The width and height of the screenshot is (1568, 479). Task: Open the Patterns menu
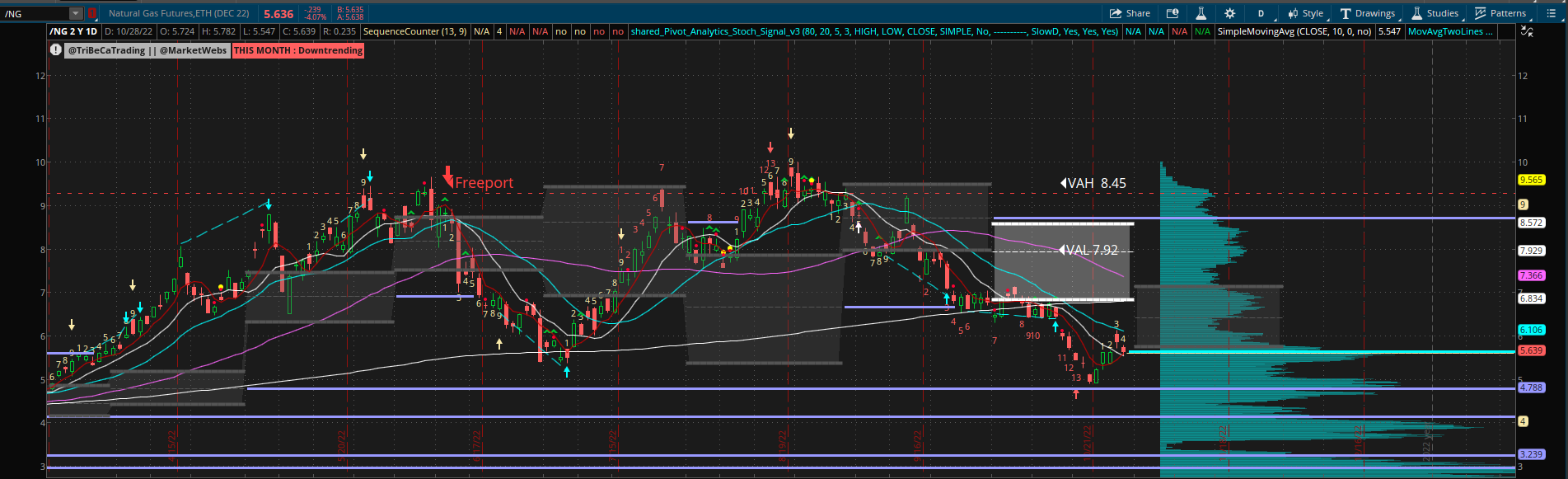[x=1500, y=13]
